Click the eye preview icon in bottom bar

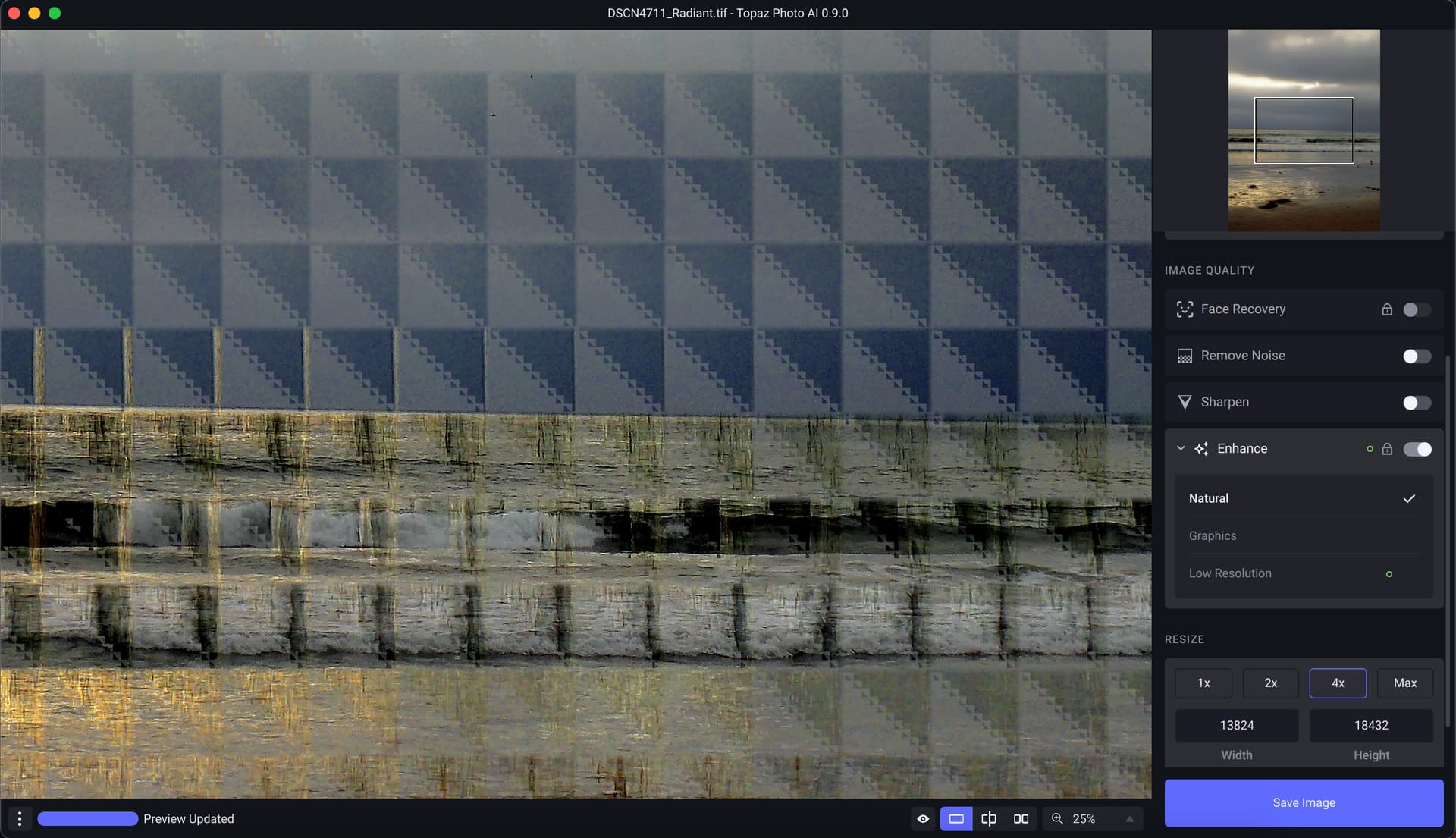923,819
